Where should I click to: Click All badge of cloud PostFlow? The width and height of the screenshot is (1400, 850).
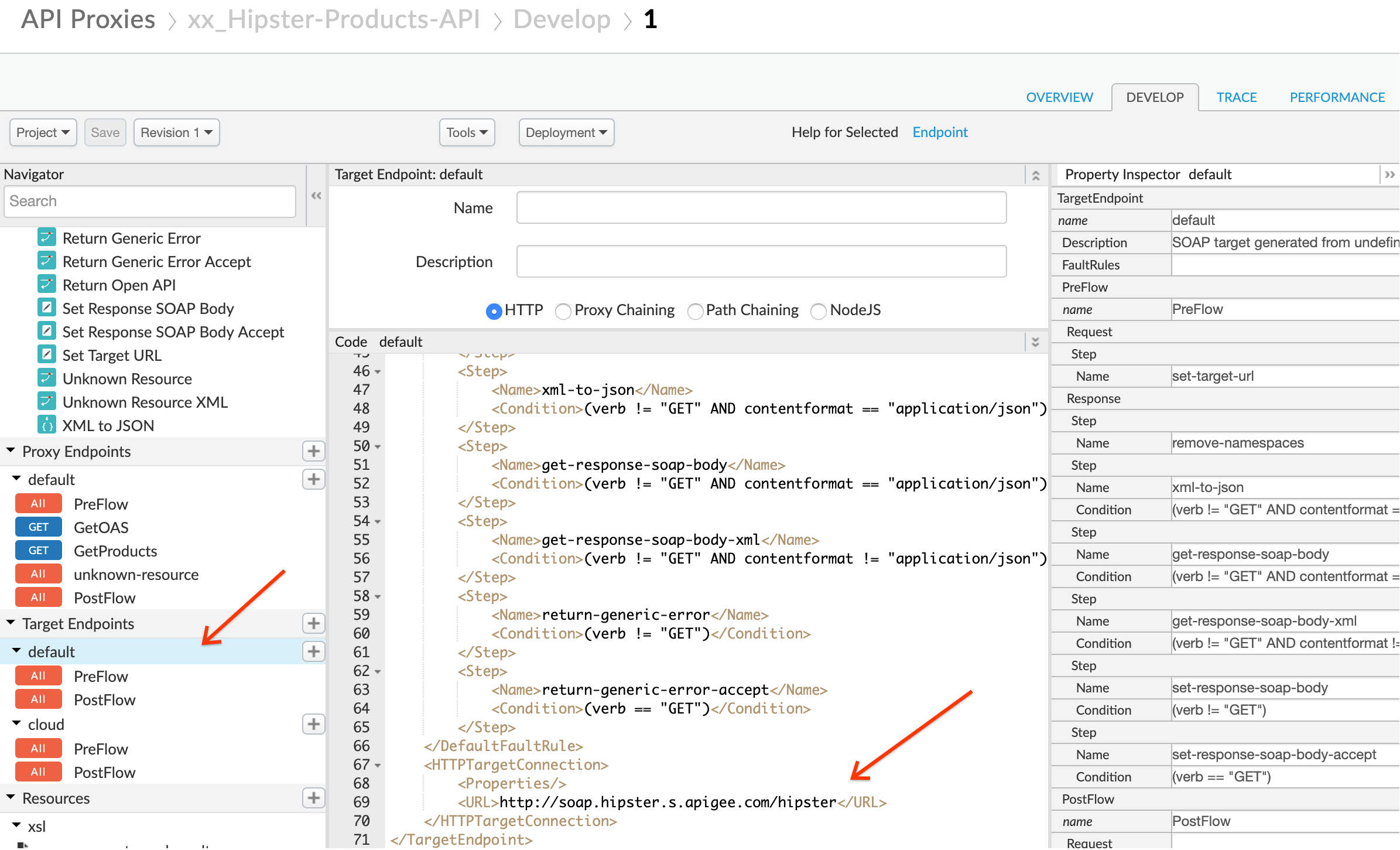tap(38, 772)
